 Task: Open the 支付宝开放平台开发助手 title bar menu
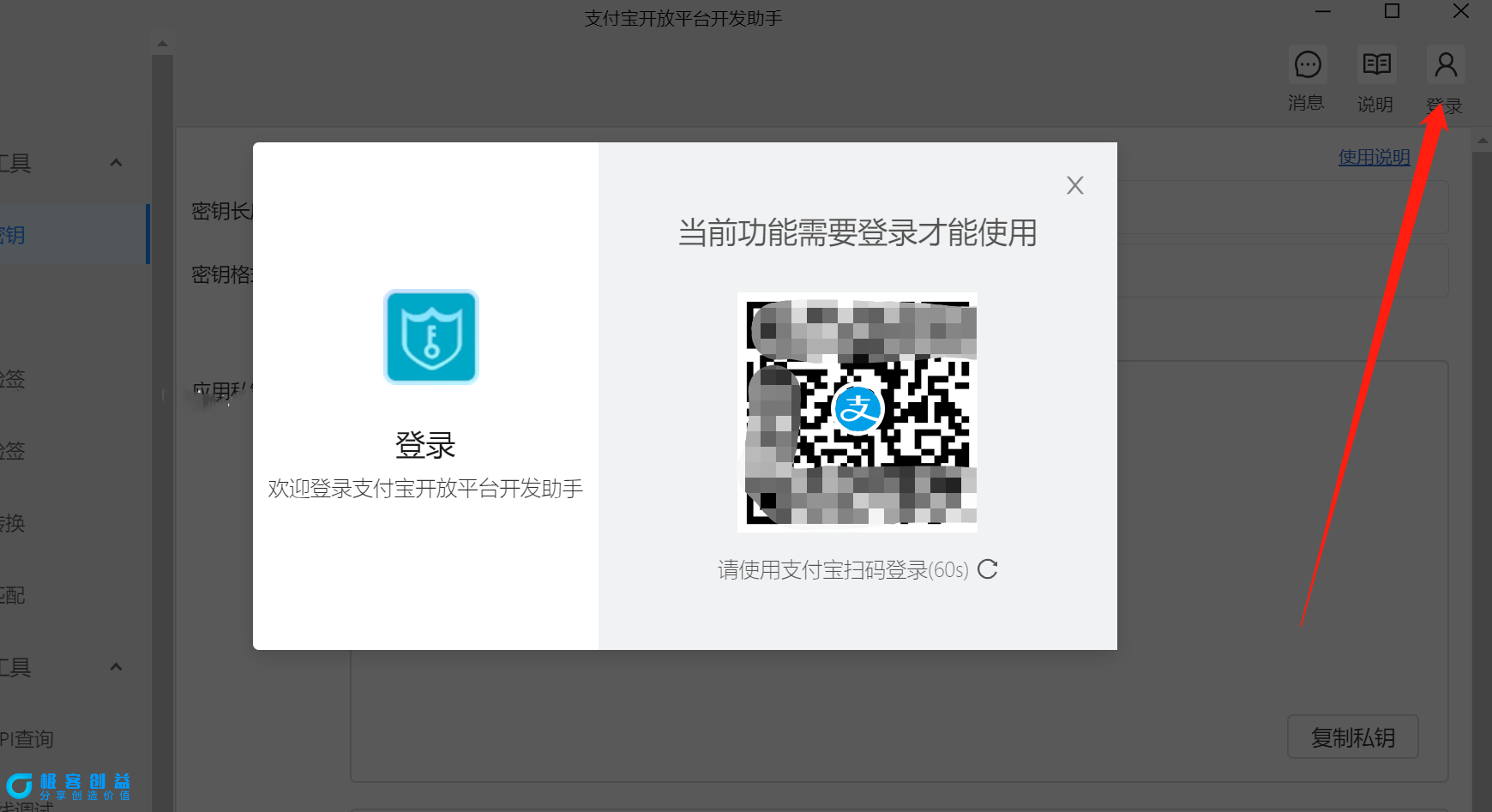[683, 17]
